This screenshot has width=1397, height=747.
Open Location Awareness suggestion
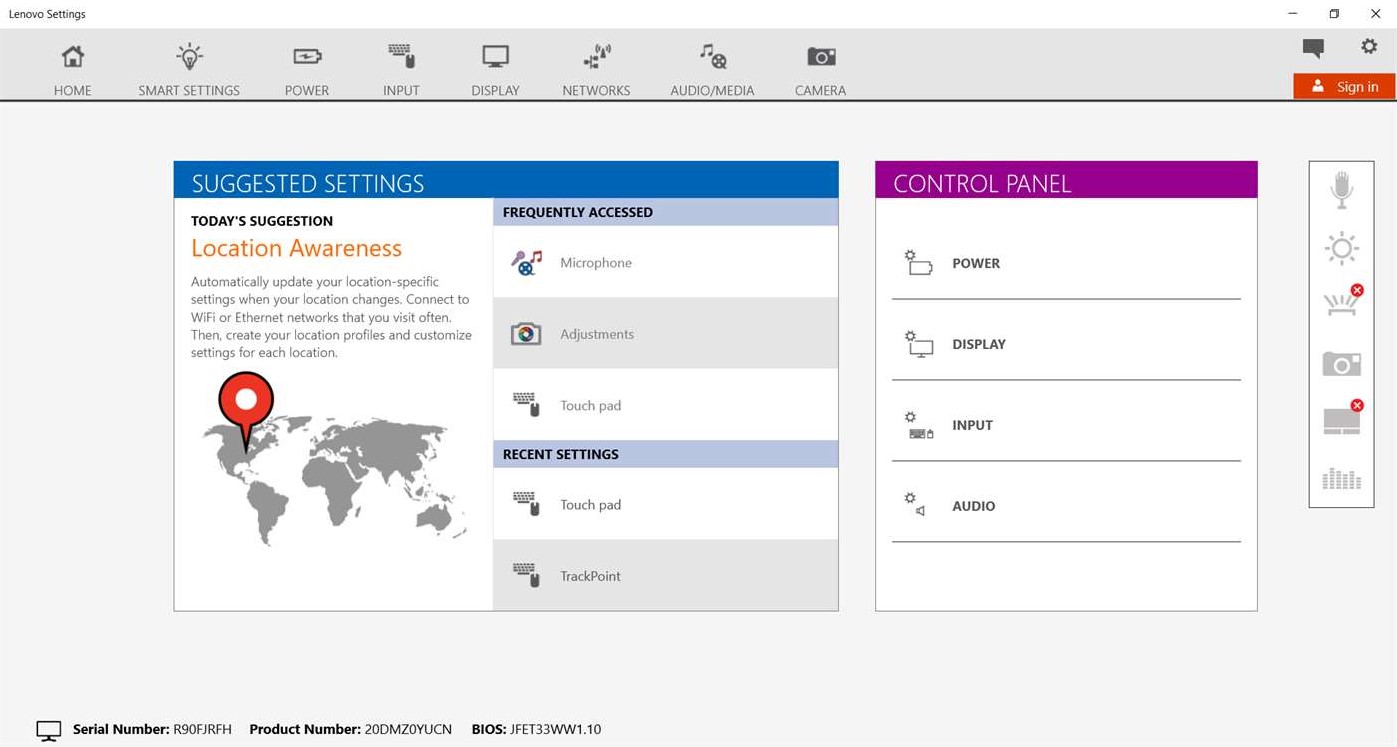[296, 248]
